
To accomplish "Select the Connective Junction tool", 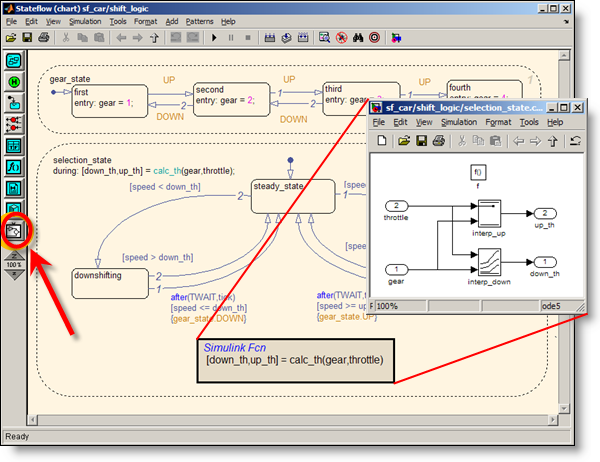I will tap(15, 123).
